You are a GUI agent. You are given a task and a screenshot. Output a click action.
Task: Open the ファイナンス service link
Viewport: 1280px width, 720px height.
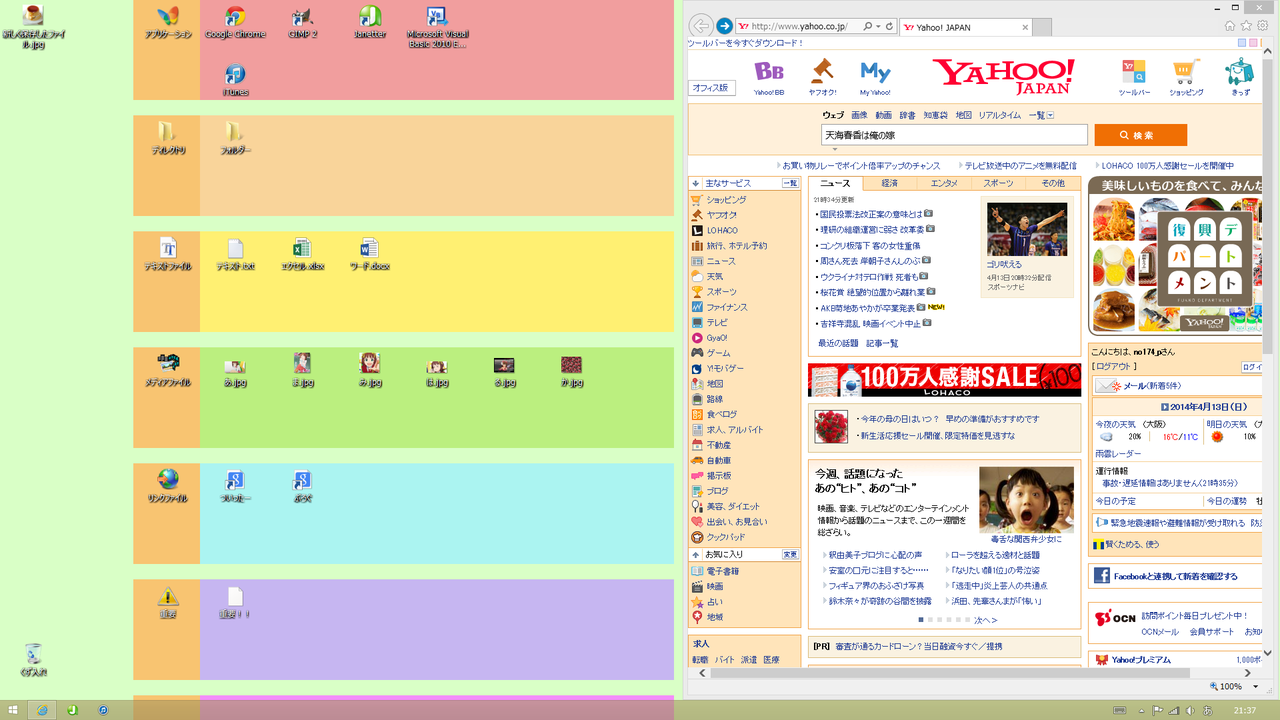point(727,307)
